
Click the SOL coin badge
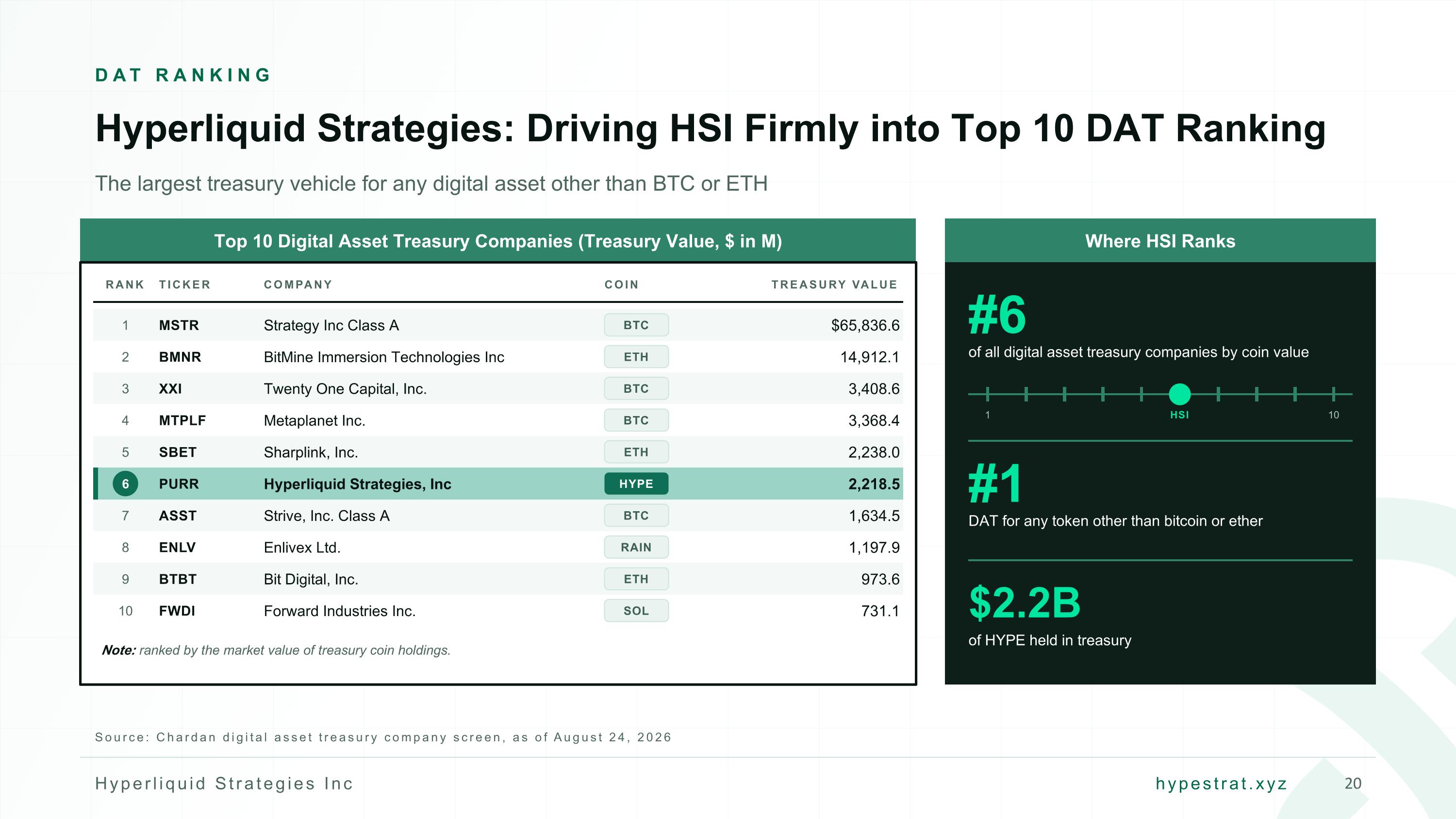pos(636,610)
